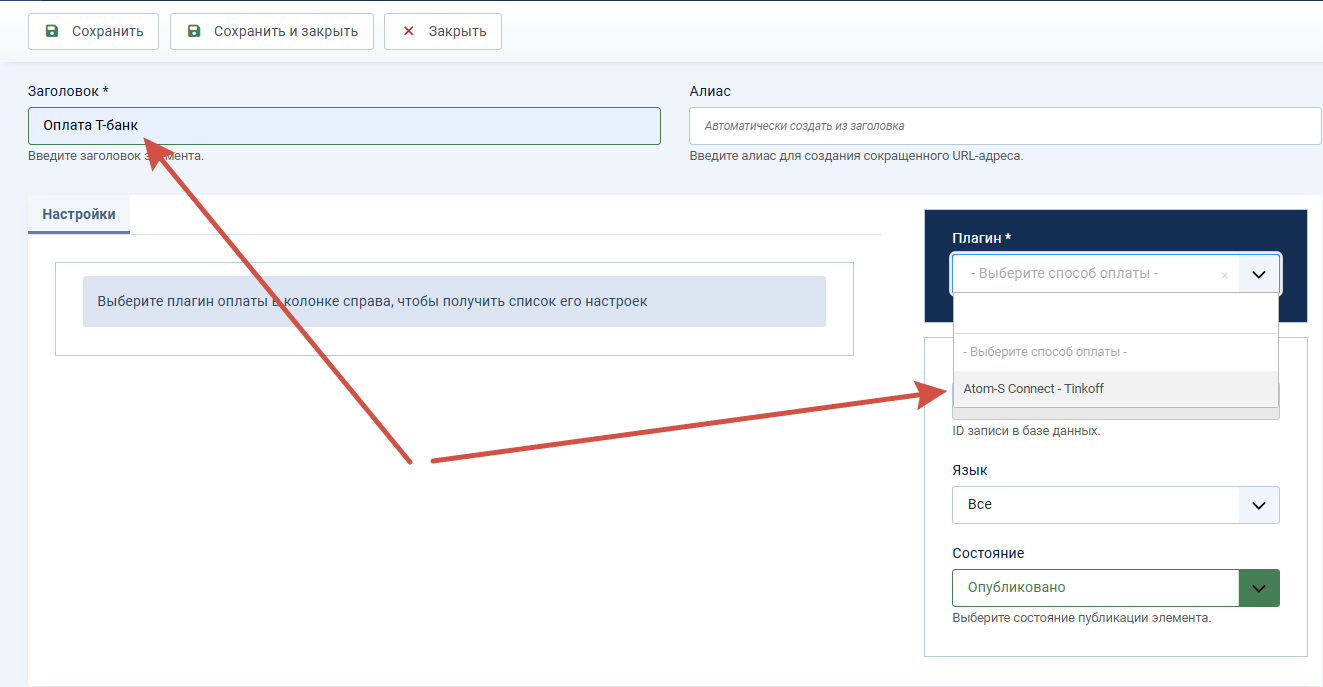Choose Atom-S Connect - Tinkoff option
The width and height of the screenshot is (1323, 687).
click(1116, 389)
